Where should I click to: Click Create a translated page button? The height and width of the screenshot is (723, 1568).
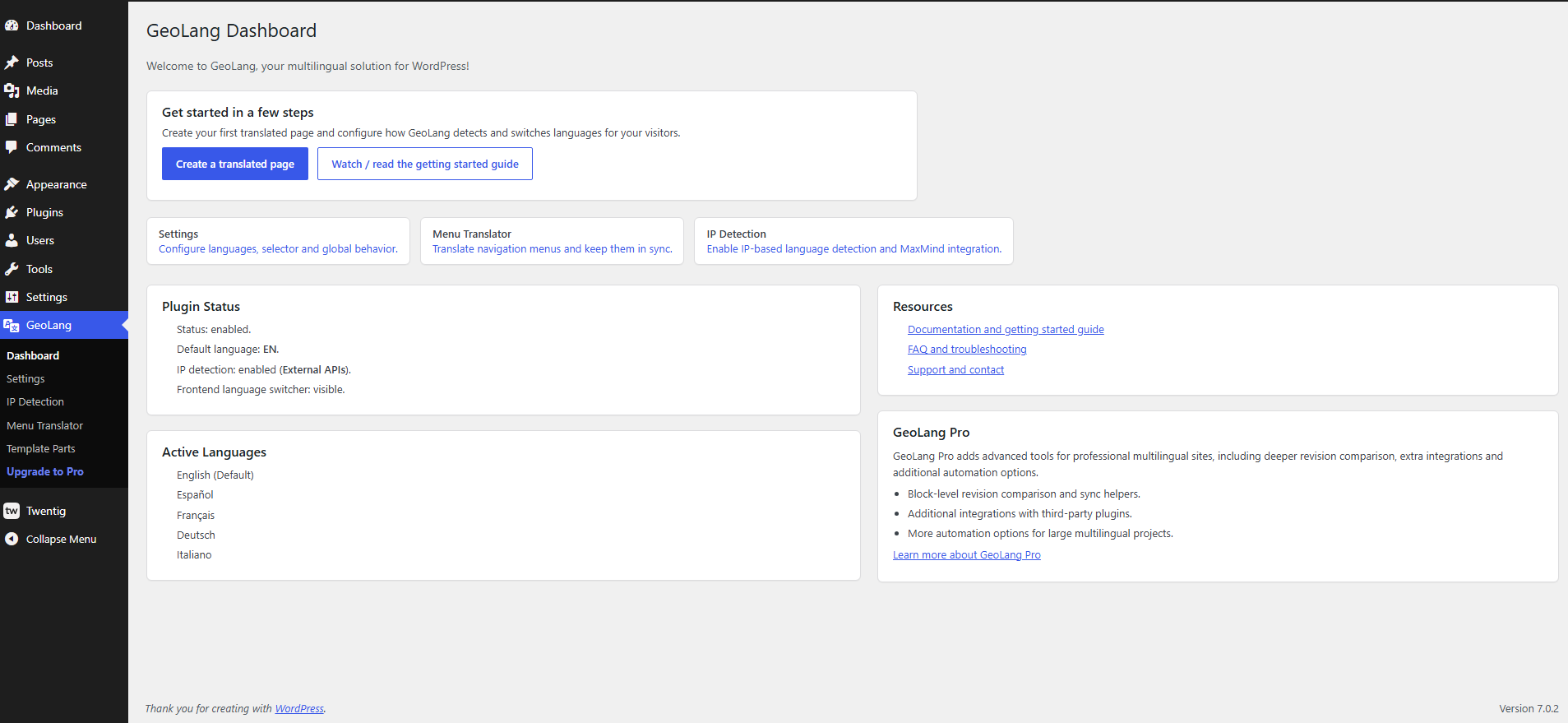pos(235,164)
